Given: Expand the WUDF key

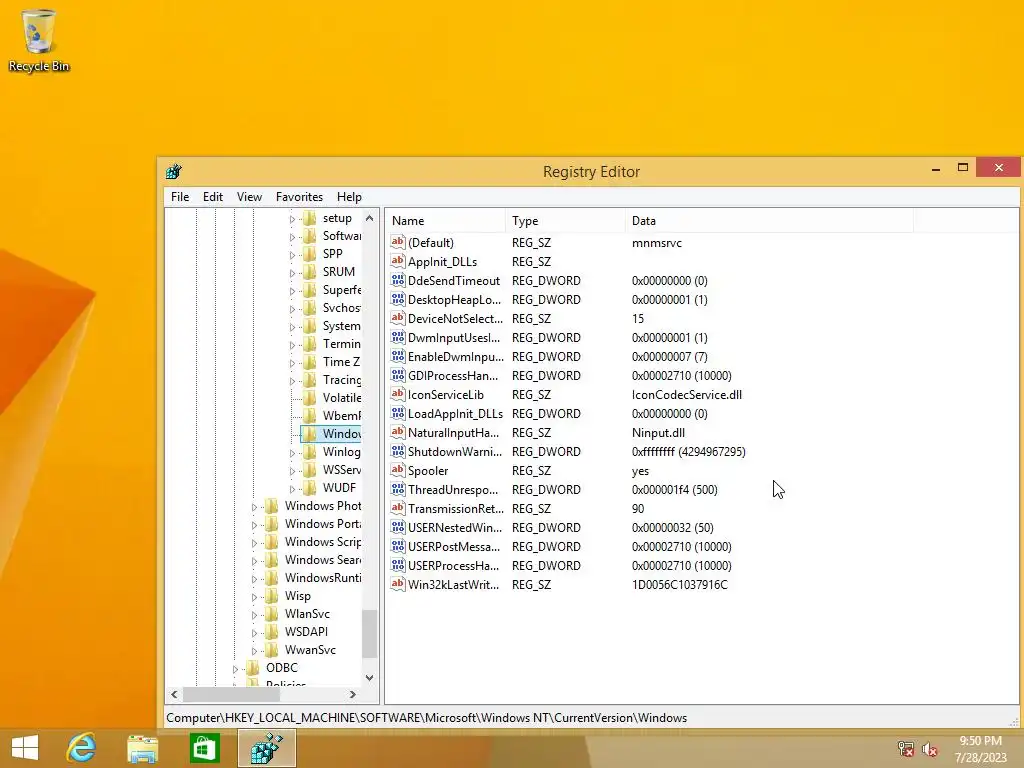Looking at the screenshot, I should click(293, 488).
